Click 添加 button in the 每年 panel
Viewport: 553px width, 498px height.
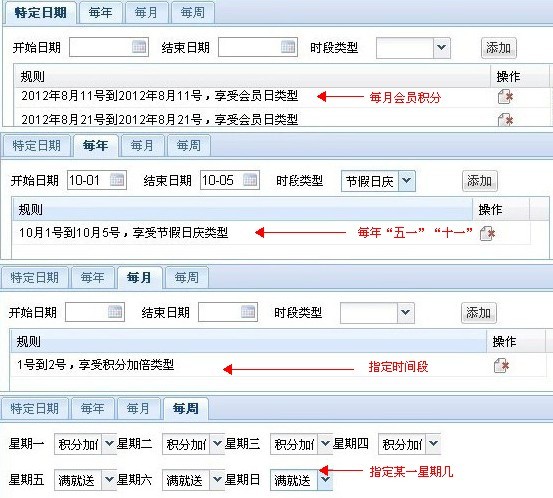pyautogui.click(x=479, y=181)
